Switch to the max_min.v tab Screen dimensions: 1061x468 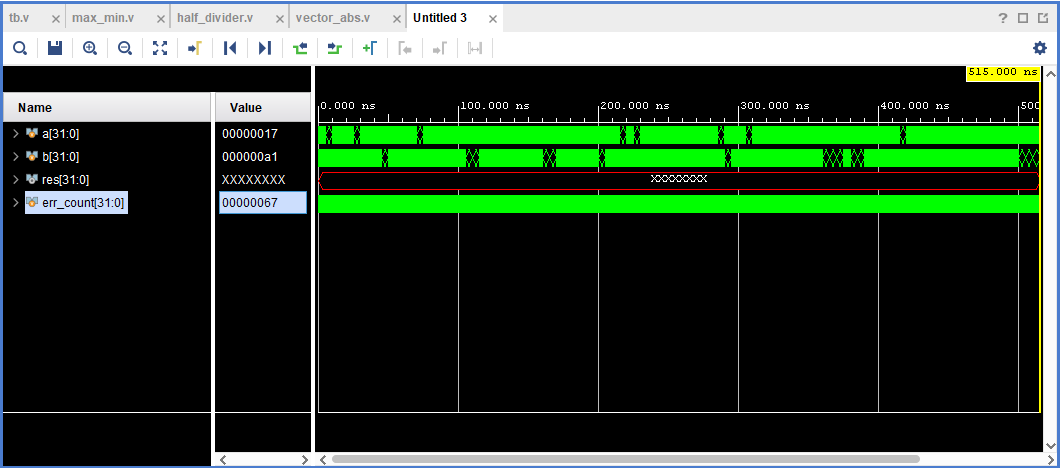pos(103,18)
